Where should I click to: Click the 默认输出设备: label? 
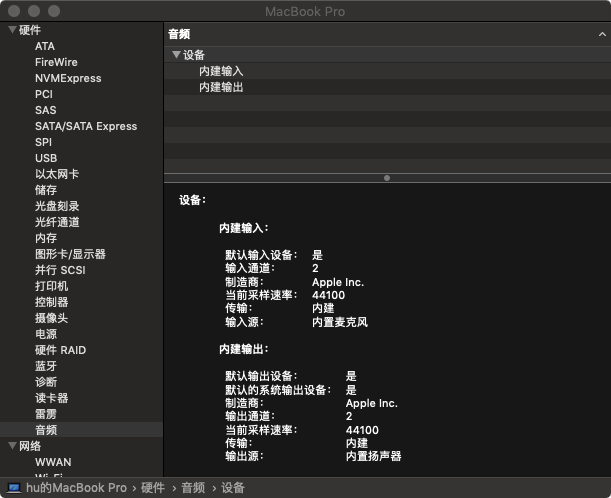[x=261, y=376]
